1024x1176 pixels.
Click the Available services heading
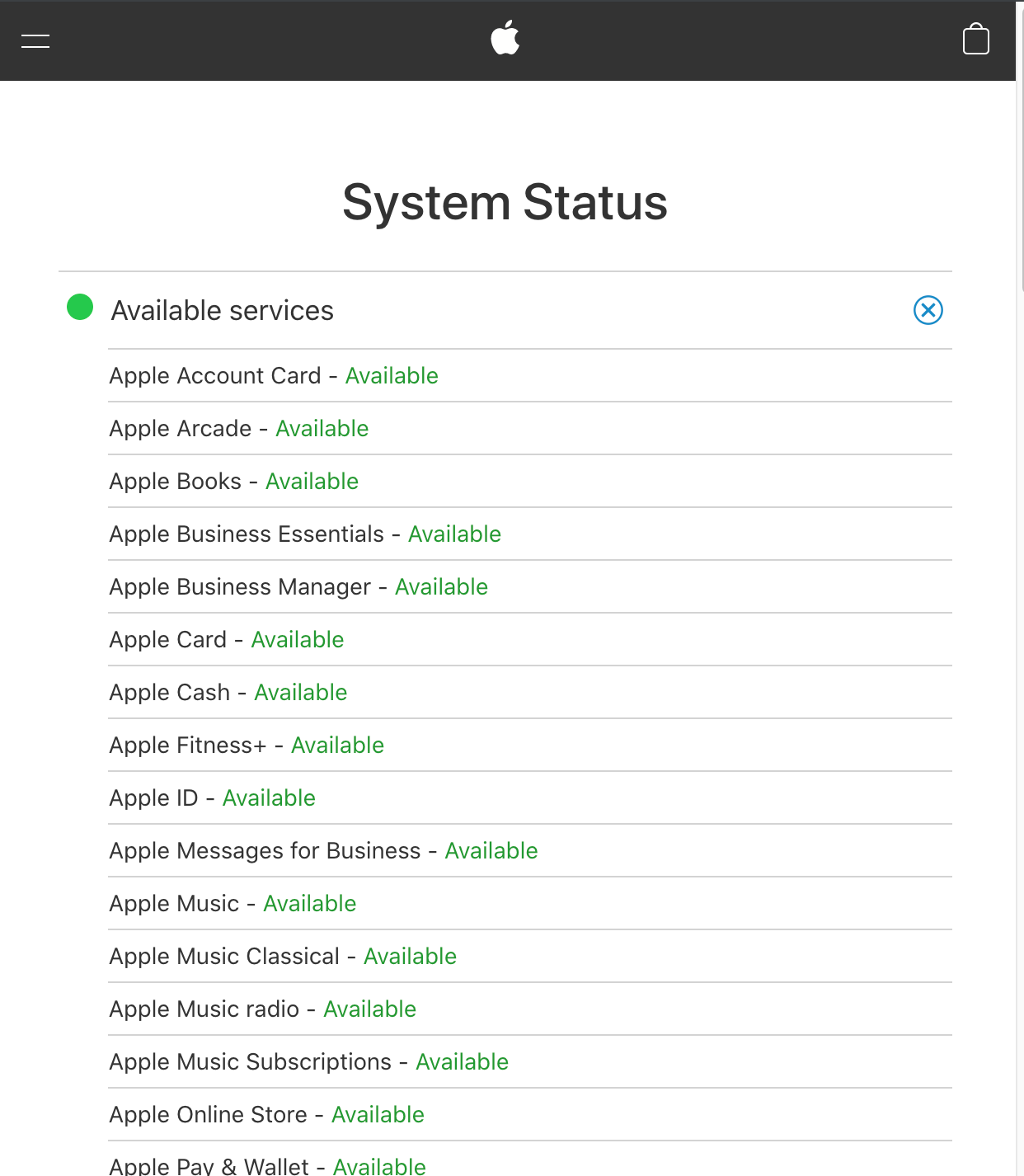pyautogui.click(x=222, y=311)
